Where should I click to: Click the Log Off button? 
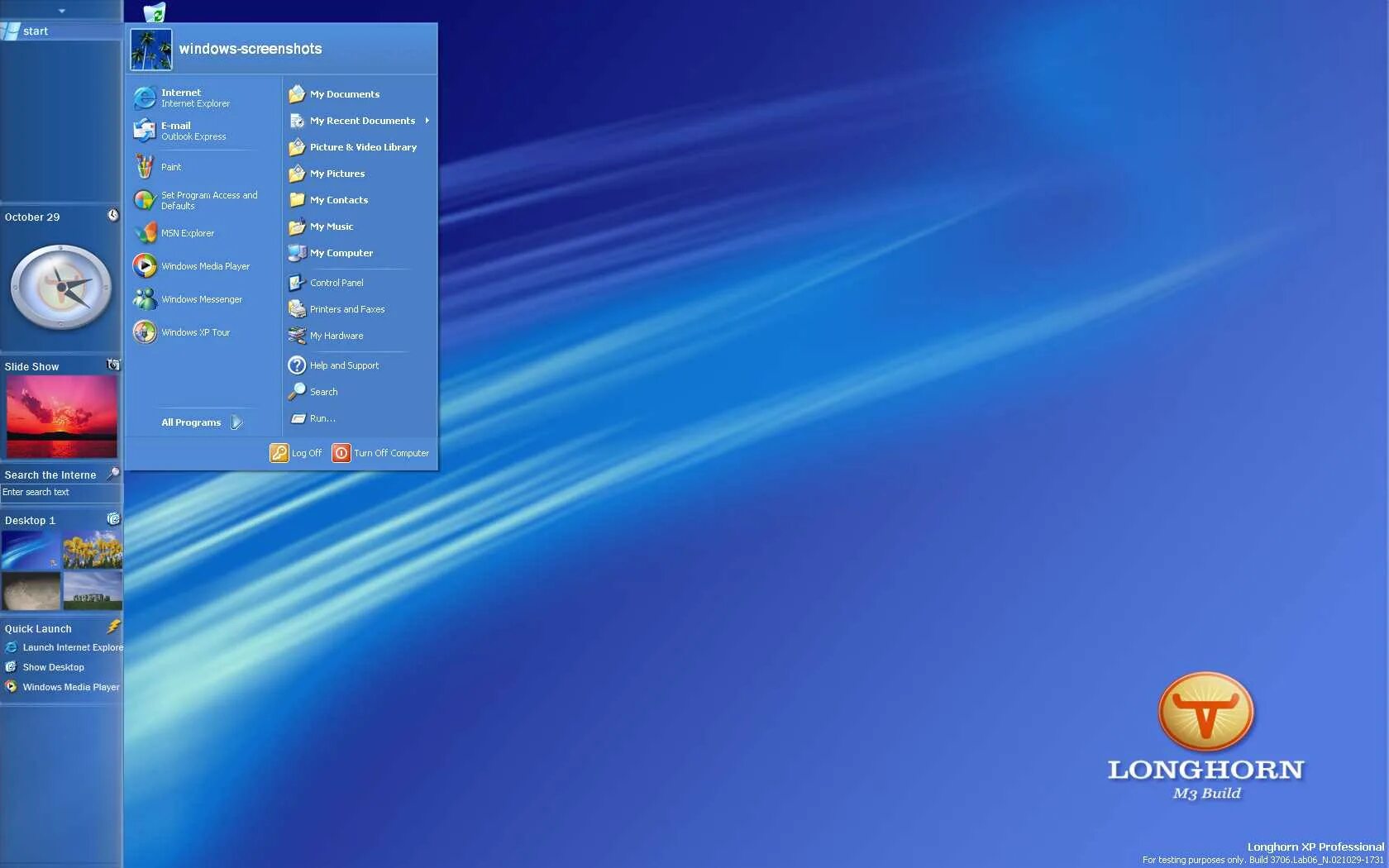tap(295, 453)
